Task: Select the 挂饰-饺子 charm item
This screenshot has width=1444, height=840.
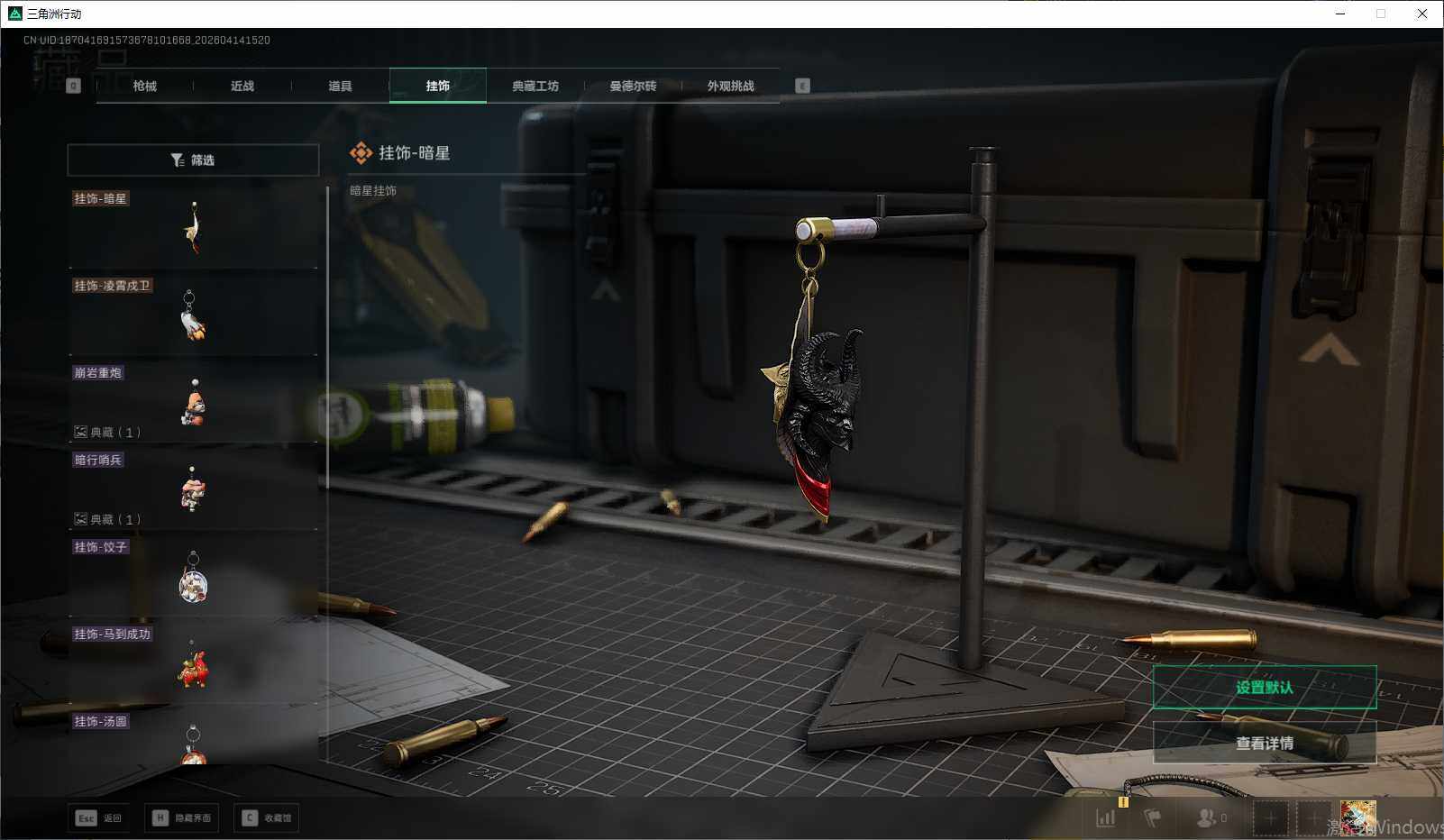Action: pyautogui.click(x=194, y=577)
